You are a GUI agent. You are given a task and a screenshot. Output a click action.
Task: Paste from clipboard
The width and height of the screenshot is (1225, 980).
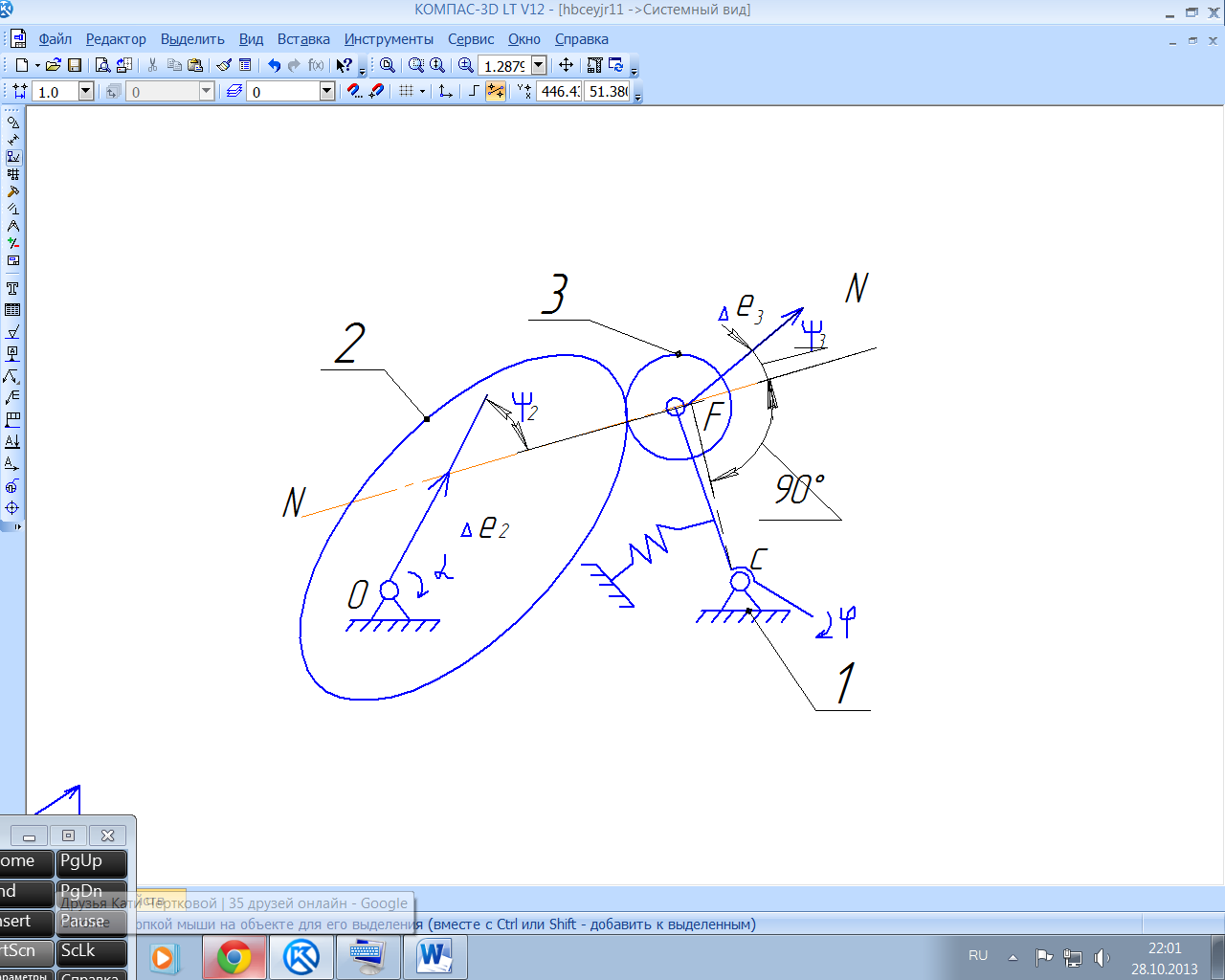click(x=195, y=65)
